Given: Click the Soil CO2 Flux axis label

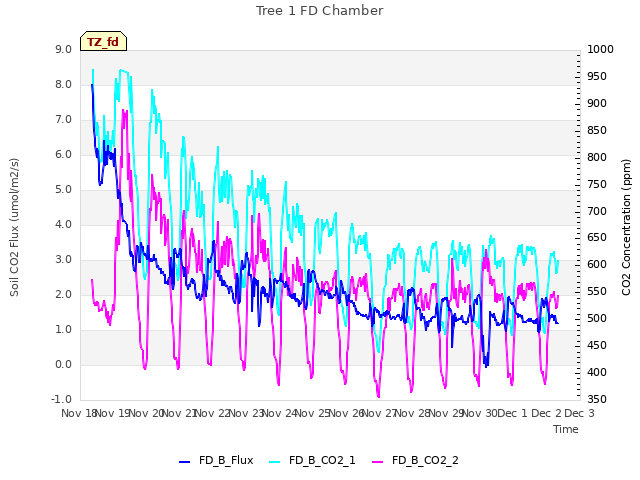Looking at the screenshot, I should click(14, 227).
